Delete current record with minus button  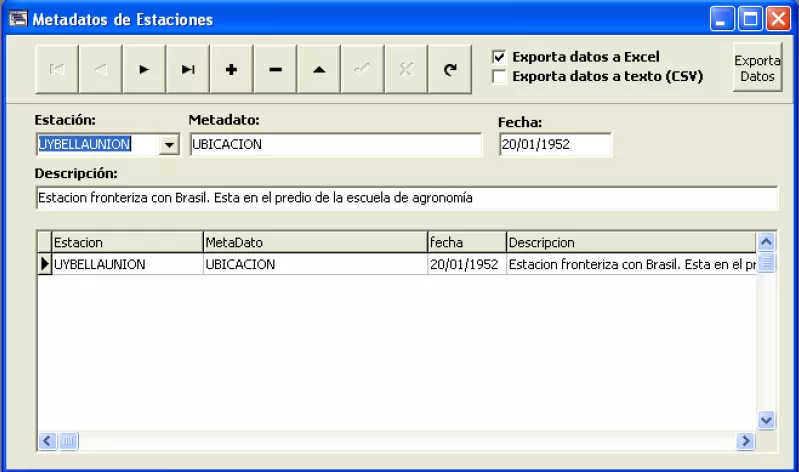275,69
